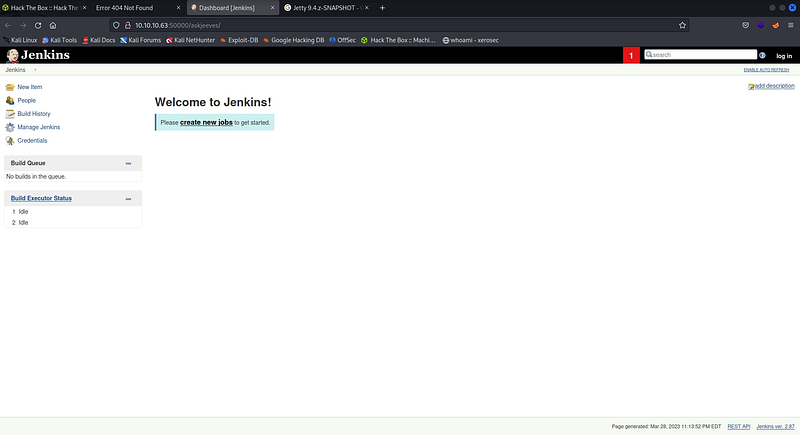This screenshot has height=435, width=800.
Task: Open Kali Linux bookmark
Action: [20, 40]
